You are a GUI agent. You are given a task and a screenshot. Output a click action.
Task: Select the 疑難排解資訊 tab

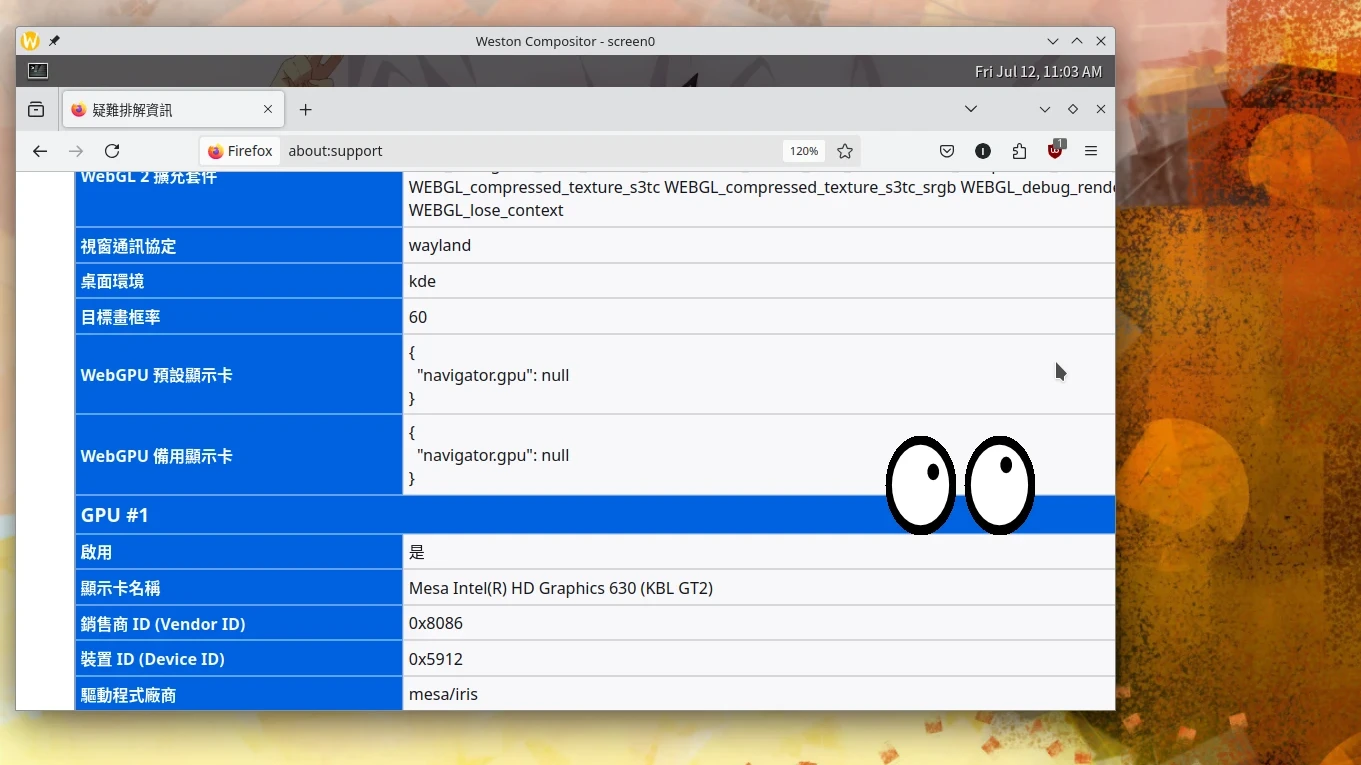click(160, 110)
